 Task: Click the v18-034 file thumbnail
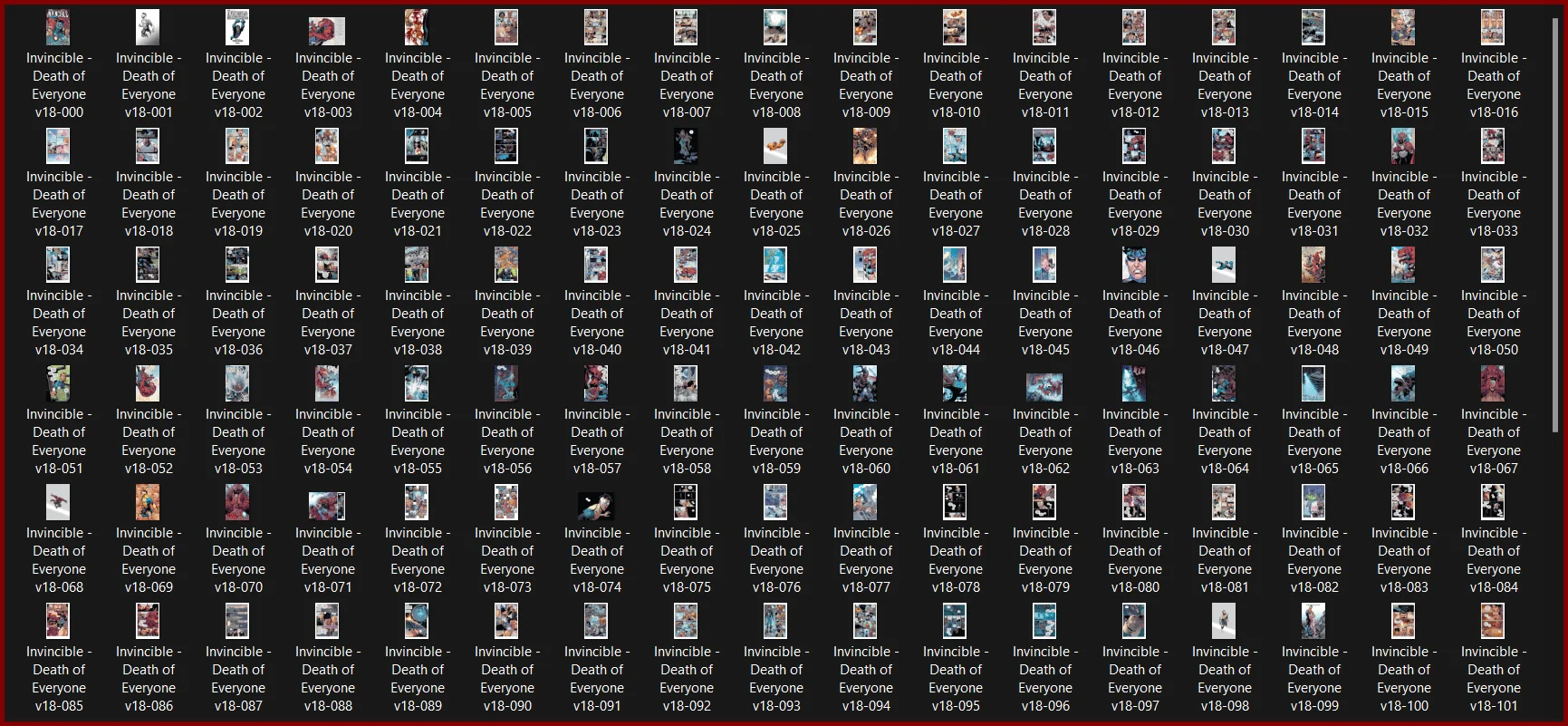pyautogui.click(x=58, y=265)
